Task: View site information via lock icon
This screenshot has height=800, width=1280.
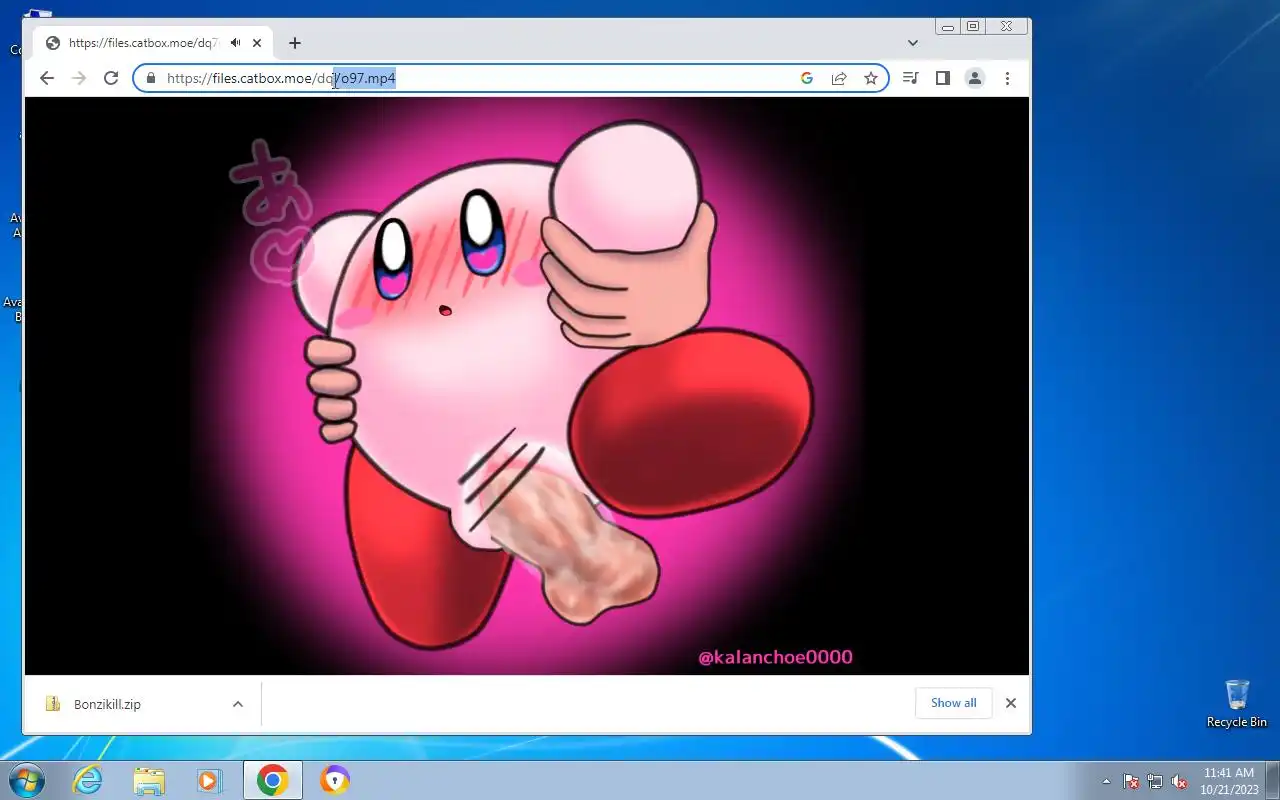Action: [151, 78]
